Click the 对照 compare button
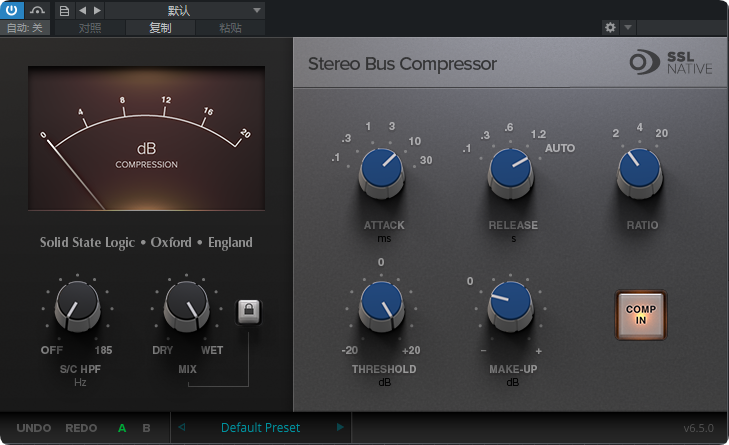 90,28
